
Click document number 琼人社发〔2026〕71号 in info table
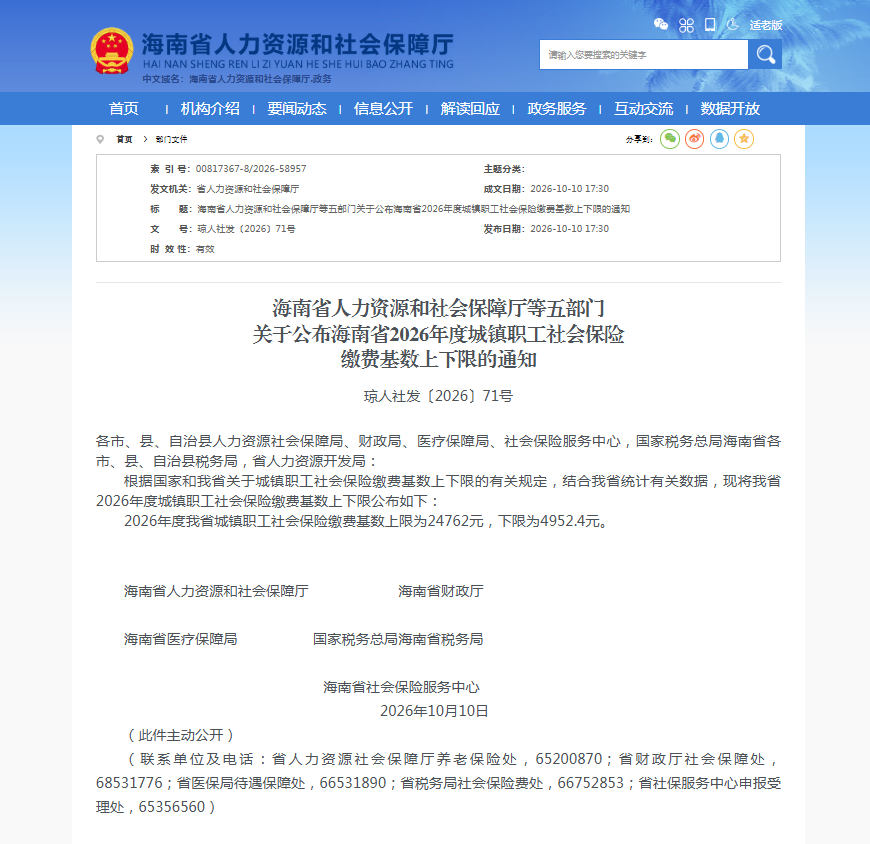pos(246,229)
